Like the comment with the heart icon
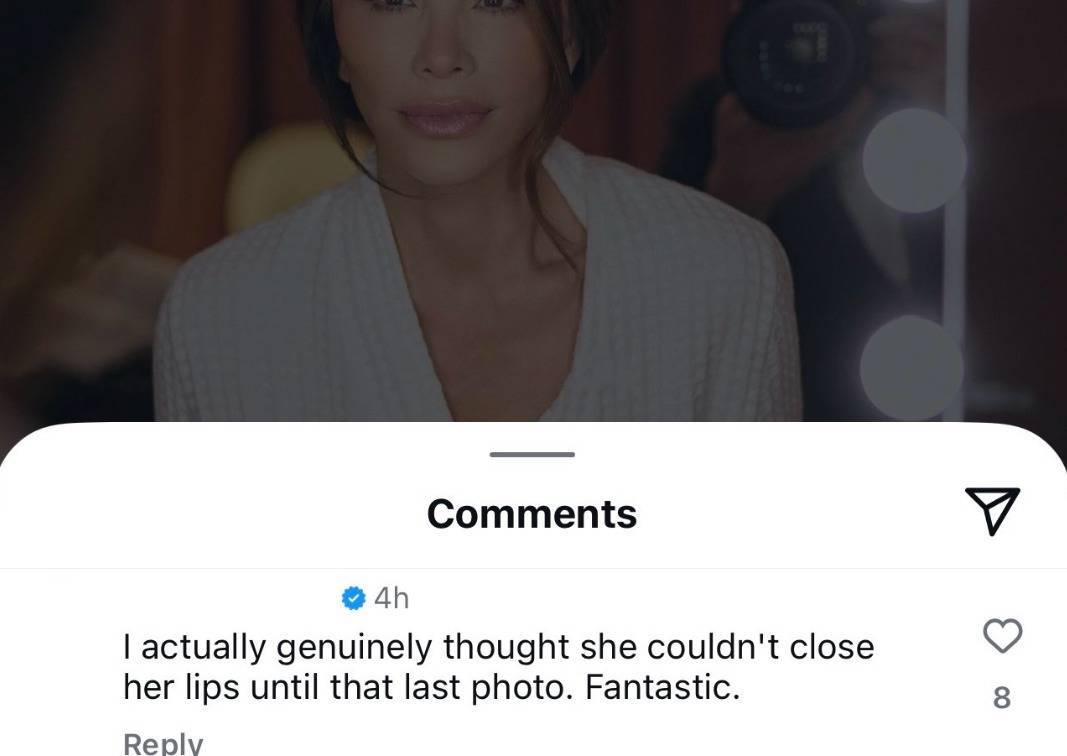This screenshot has width=1067, height=756. tap(1002, 635)
